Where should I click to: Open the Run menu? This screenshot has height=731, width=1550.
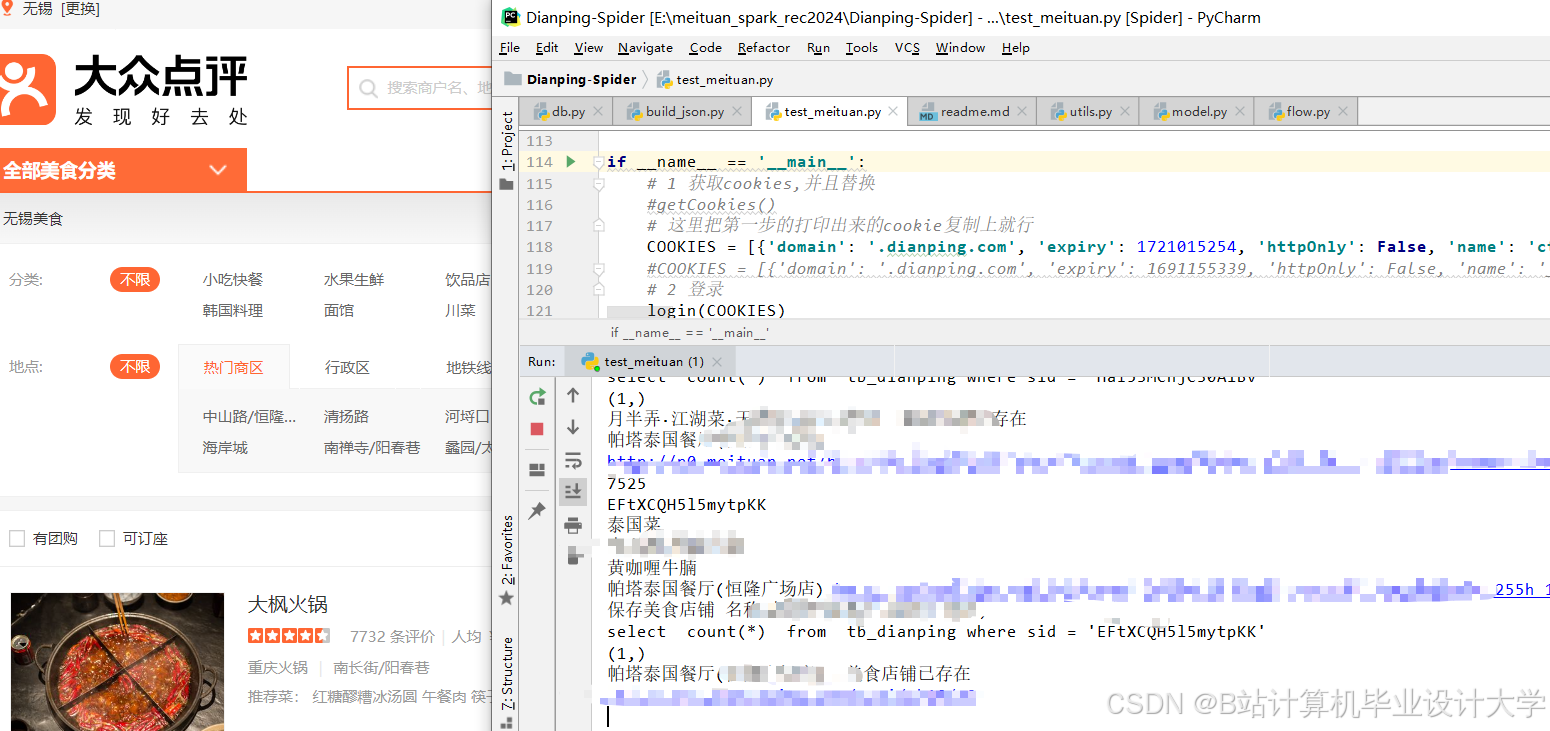point(818,48)
